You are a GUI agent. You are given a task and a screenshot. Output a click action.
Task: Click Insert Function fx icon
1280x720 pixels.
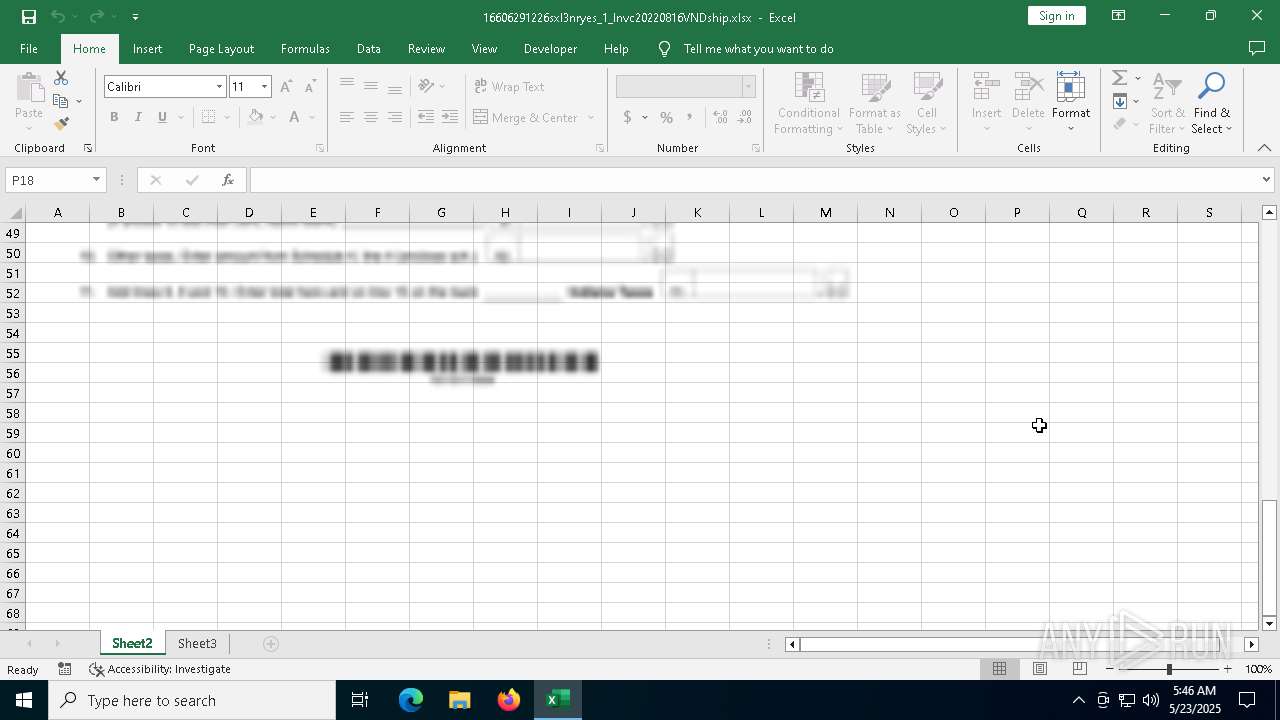click(228, 180)
